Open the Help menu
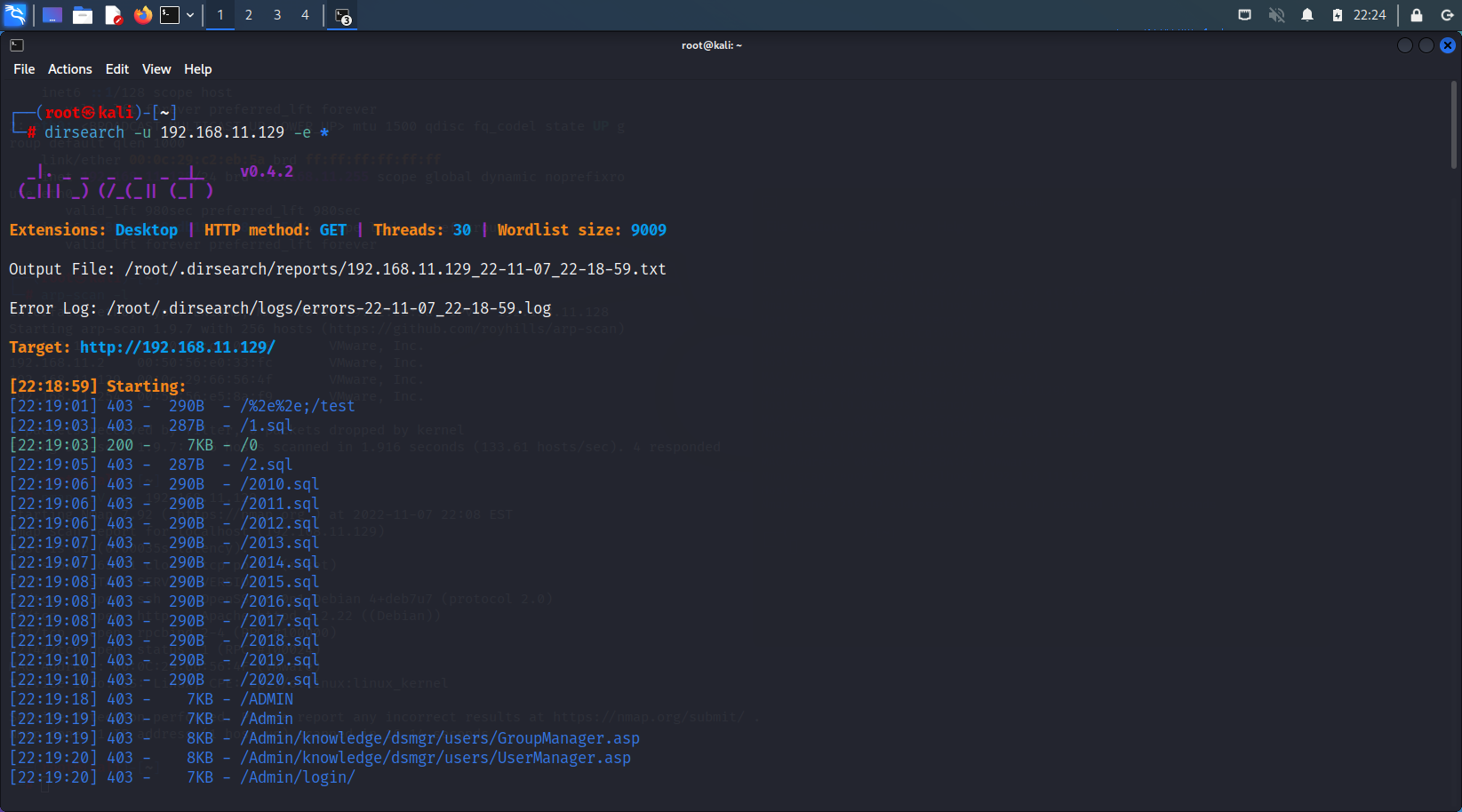 pos(198,69)
